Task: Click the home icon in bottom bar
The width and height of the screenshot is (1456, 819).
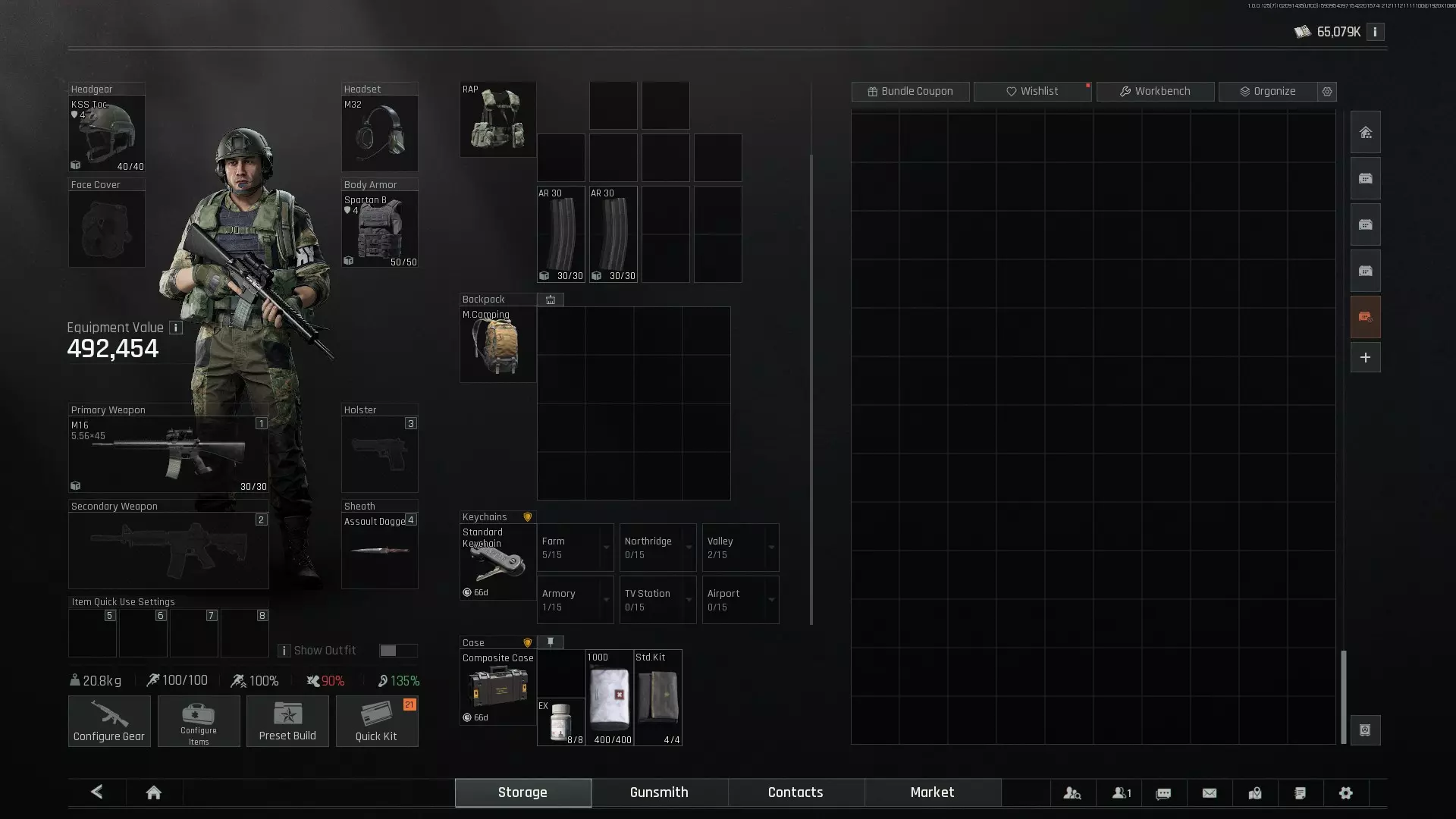Action: pos(153,792)
